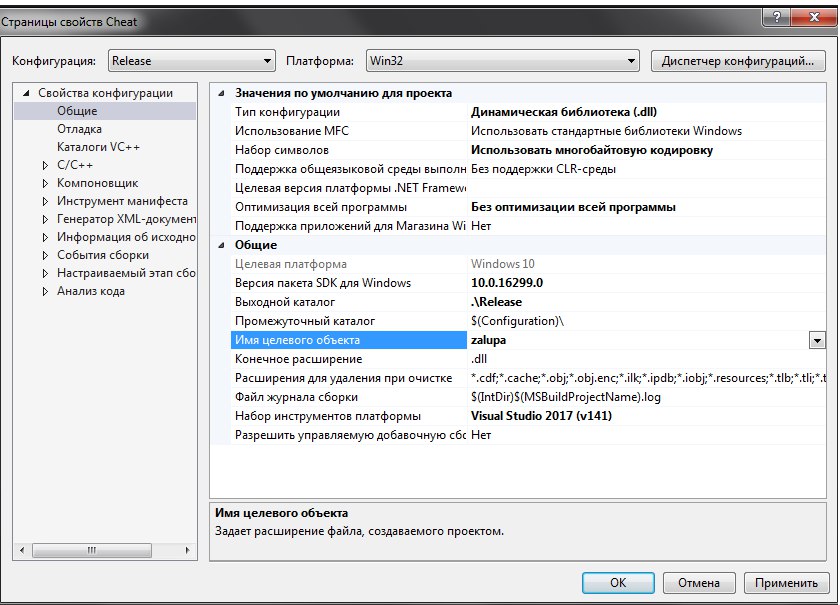This screenshot has height=605, width=840.
Task: Expand the Инструмент манифеста node arrow
Action: [x=46, y=201]
